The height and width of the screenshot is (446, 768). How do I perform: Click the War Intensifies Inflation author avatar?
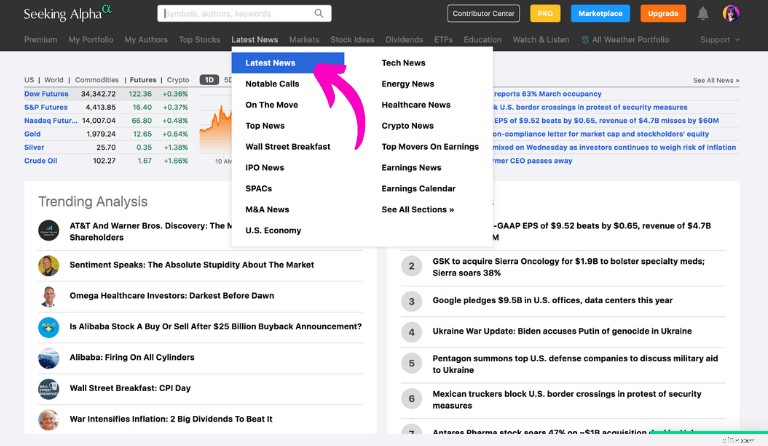point(48,420)
